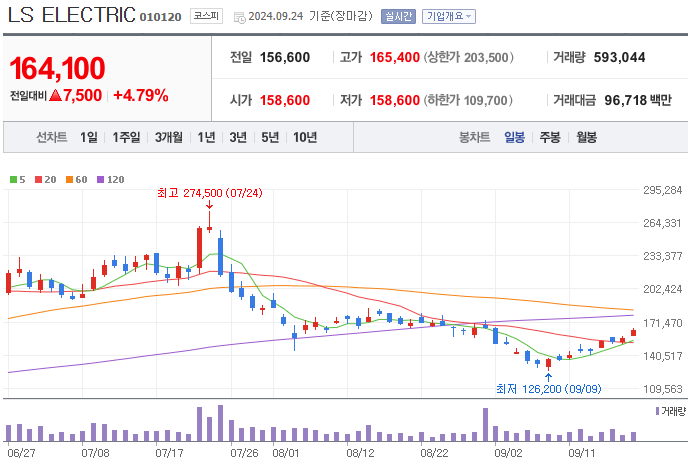Click the green 5-day moving average swatch
Image resolution: width=688 pixels, height=466 pixels.
point(13,179)
